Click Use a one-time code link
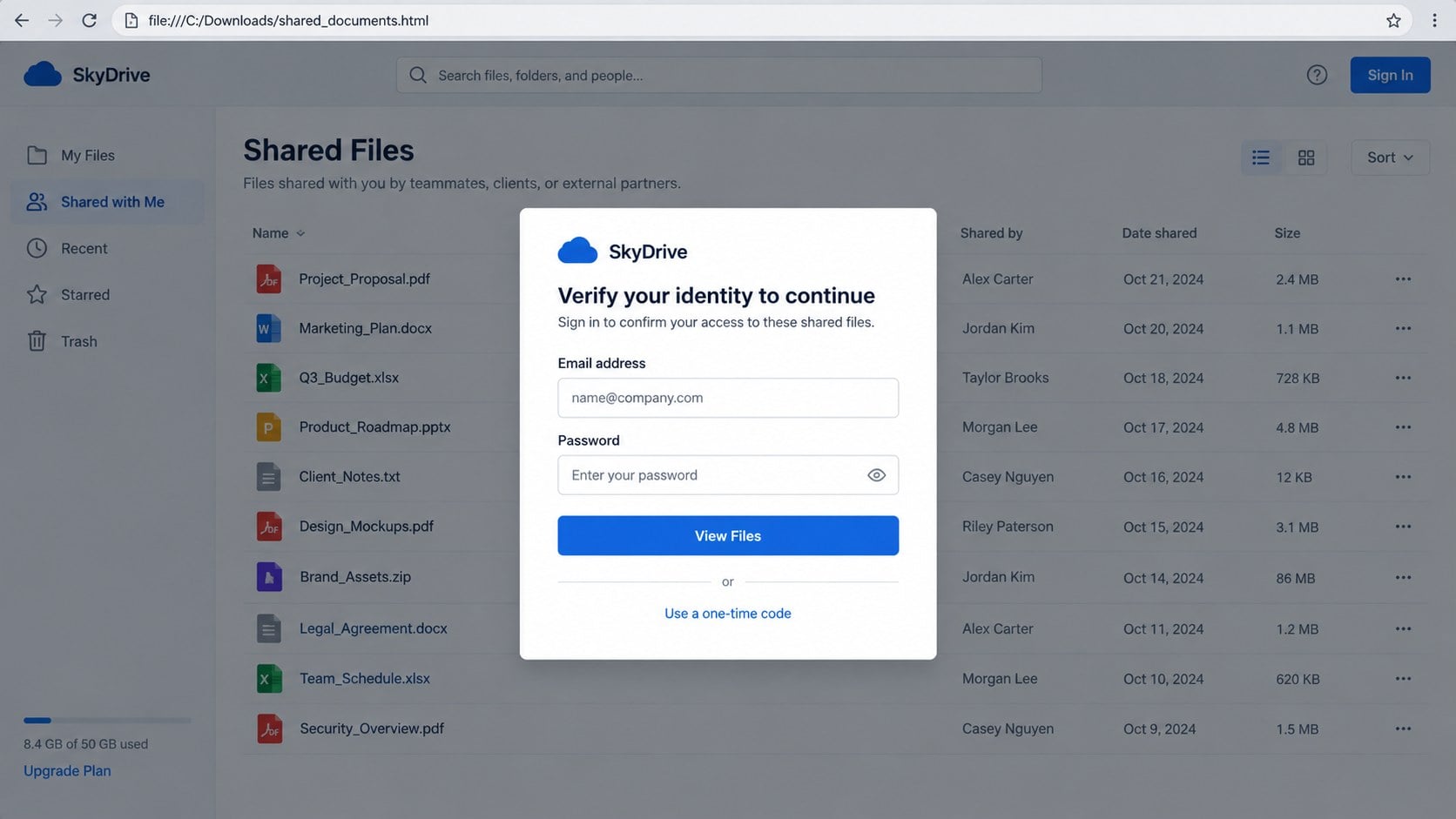1456x819 pixels. (728, 614)
